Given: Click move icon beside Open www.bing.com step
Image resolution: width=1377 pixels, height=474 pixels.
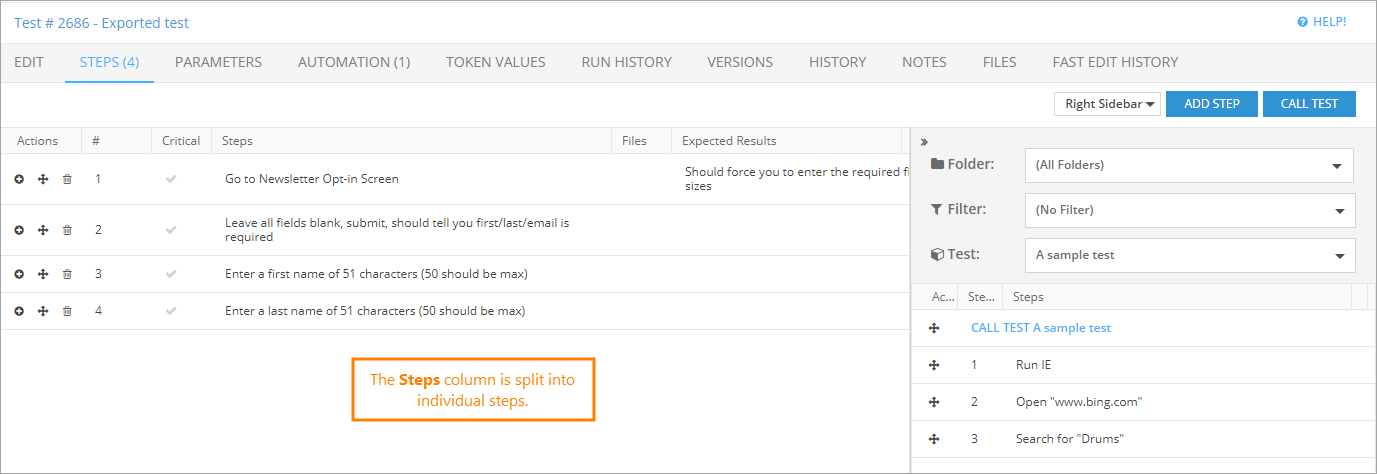Looking at the screenshot, I should pos(934,402).
